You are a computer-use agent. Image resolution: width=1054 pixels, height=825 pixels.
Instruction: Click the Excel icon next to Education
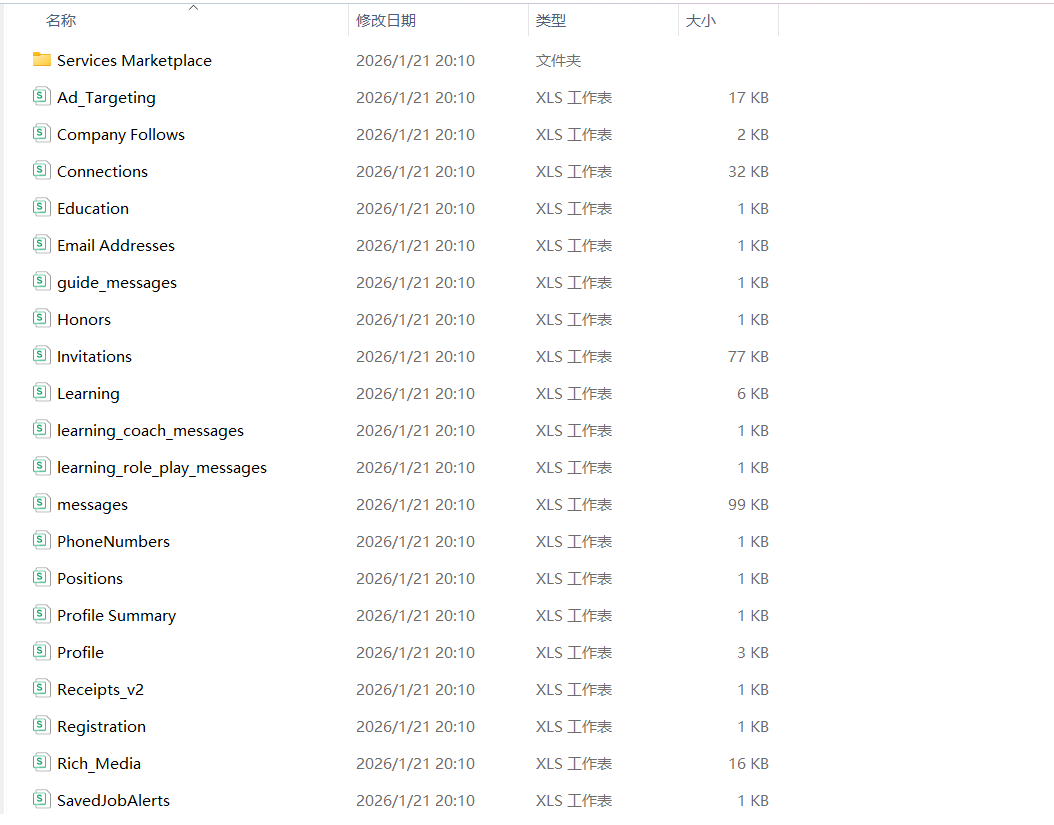(41, 207)
